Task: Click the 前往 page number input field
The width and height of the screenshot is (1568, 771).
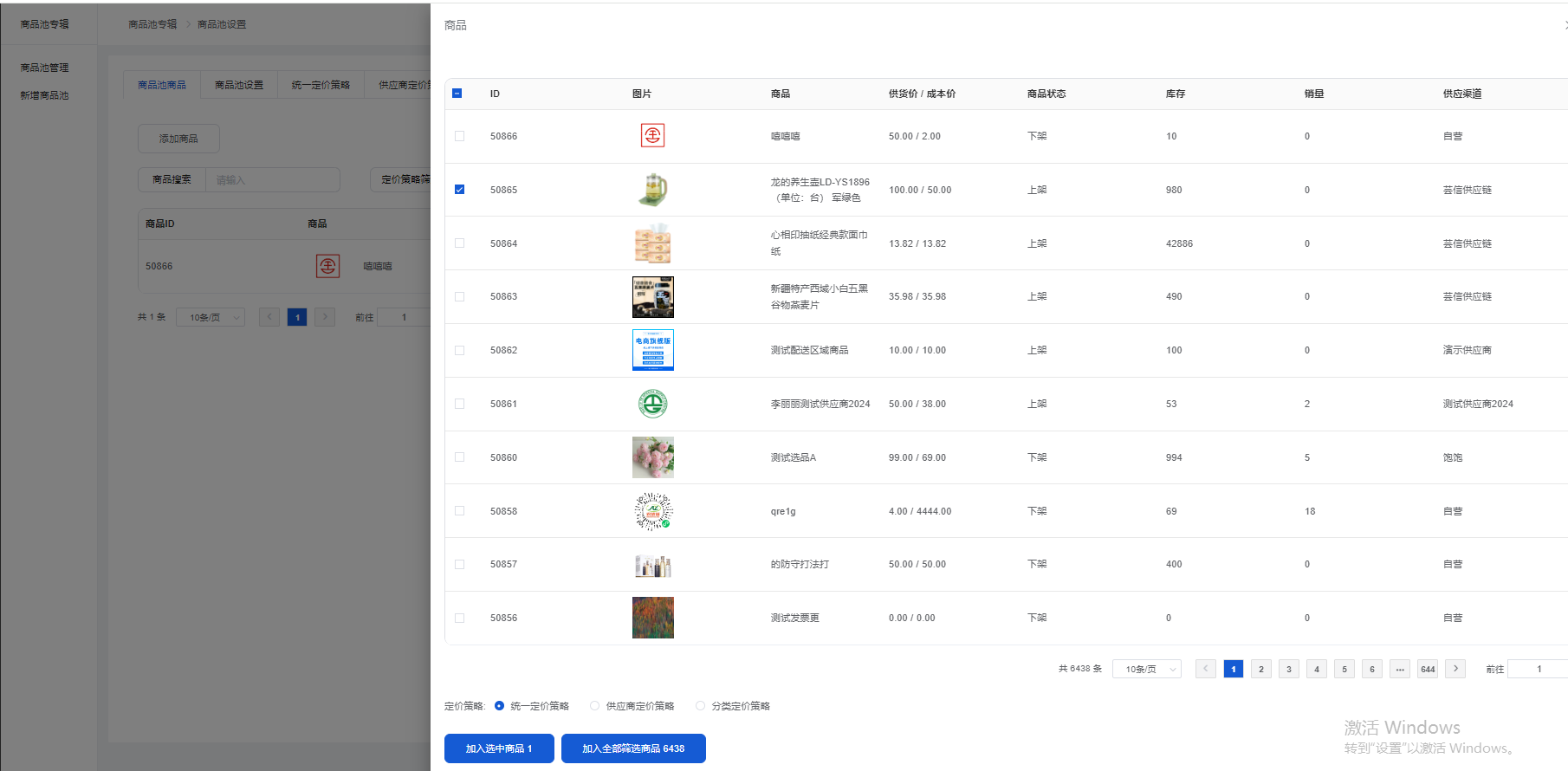Action: click(1539, 669)
